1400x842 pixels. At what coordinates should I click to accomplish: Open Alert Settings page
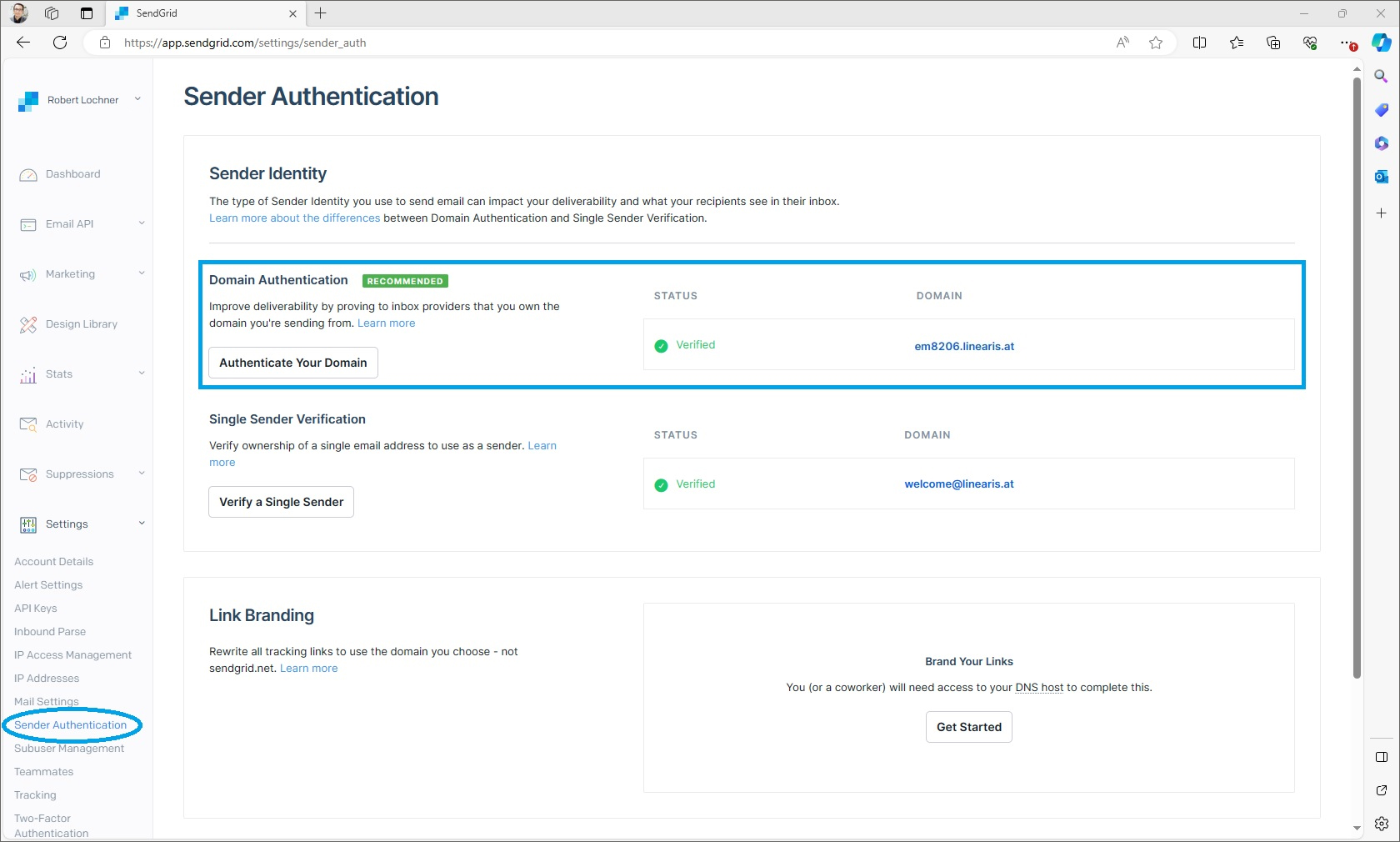pyautogui.click(x=48, y=585)
